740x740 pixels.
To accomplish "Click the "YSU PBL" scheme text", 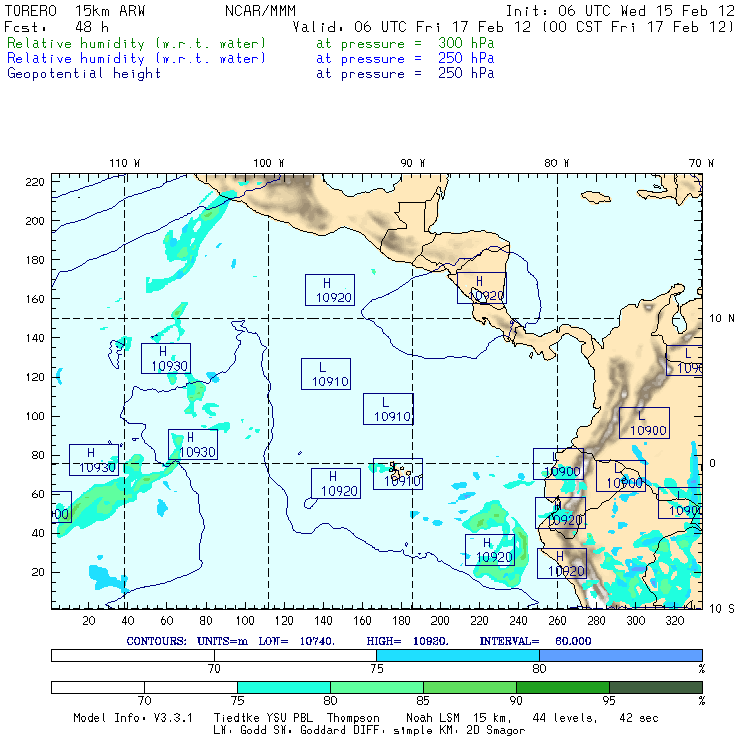I will pyautogui.click(x=290, y=718).
